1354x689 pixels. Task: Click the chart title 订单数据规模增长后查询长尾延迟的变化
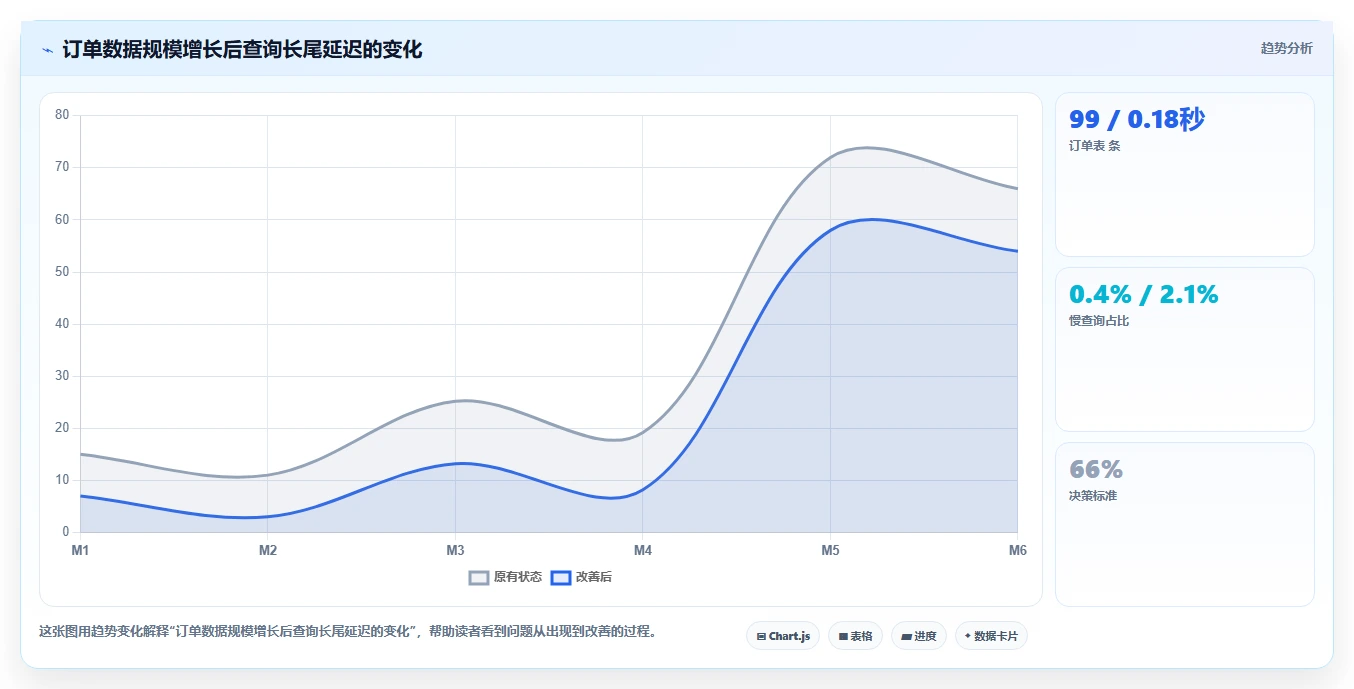[x=242, y=49]
